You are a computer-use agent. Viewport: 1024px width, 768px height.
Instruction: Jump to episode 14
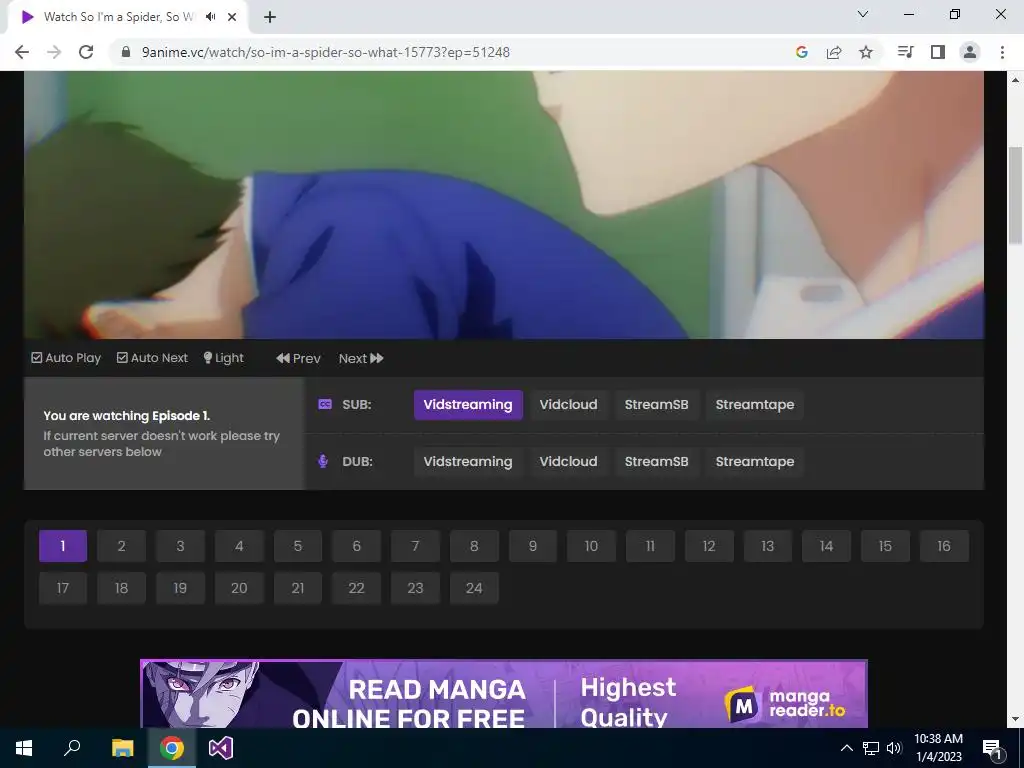click(827, 546)
